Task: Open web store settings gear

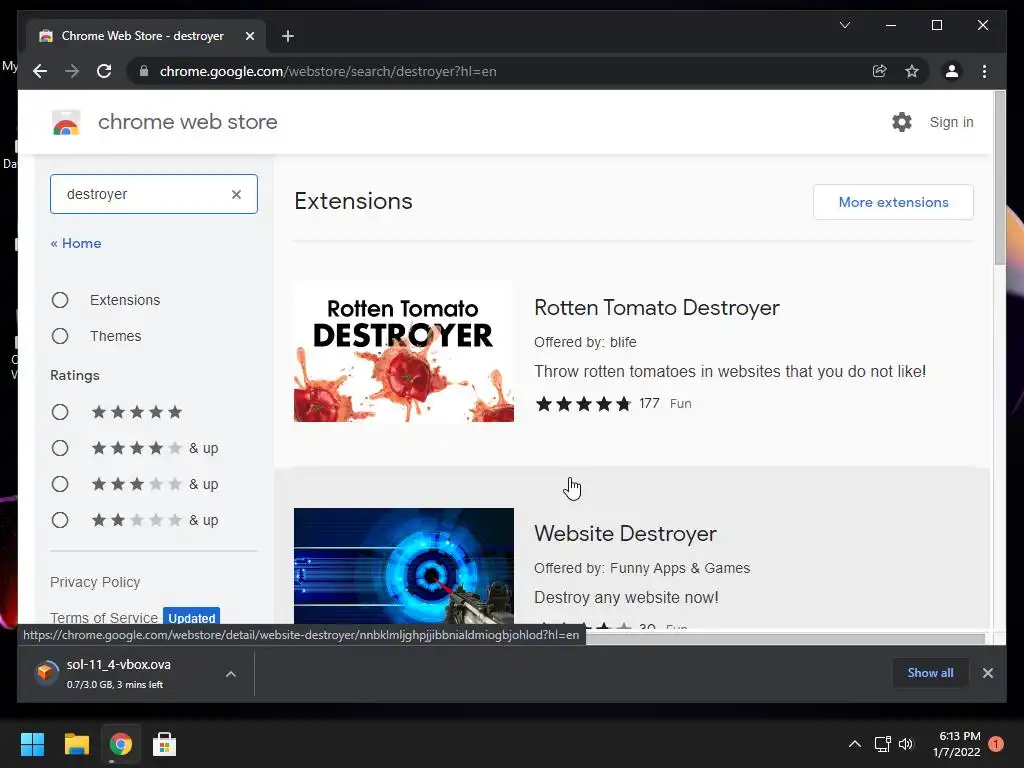Action: (902, 122)
